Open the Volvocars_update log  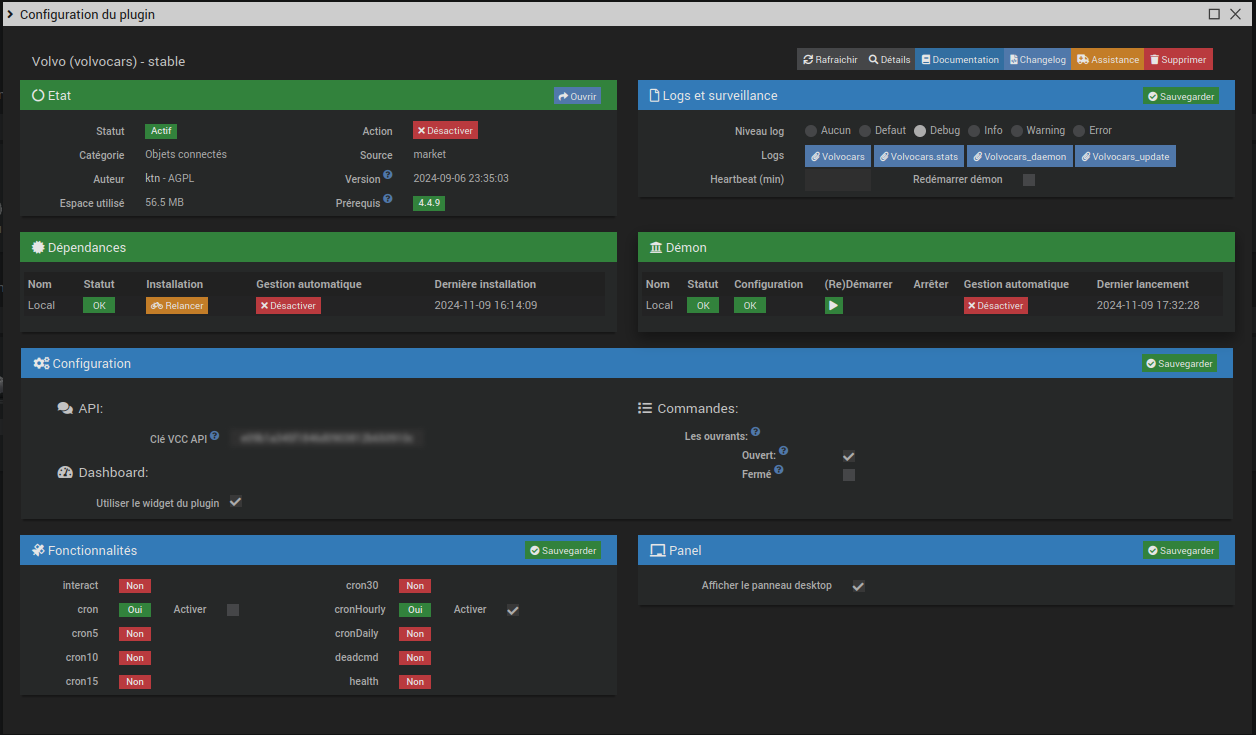(x=1125, y=156)
